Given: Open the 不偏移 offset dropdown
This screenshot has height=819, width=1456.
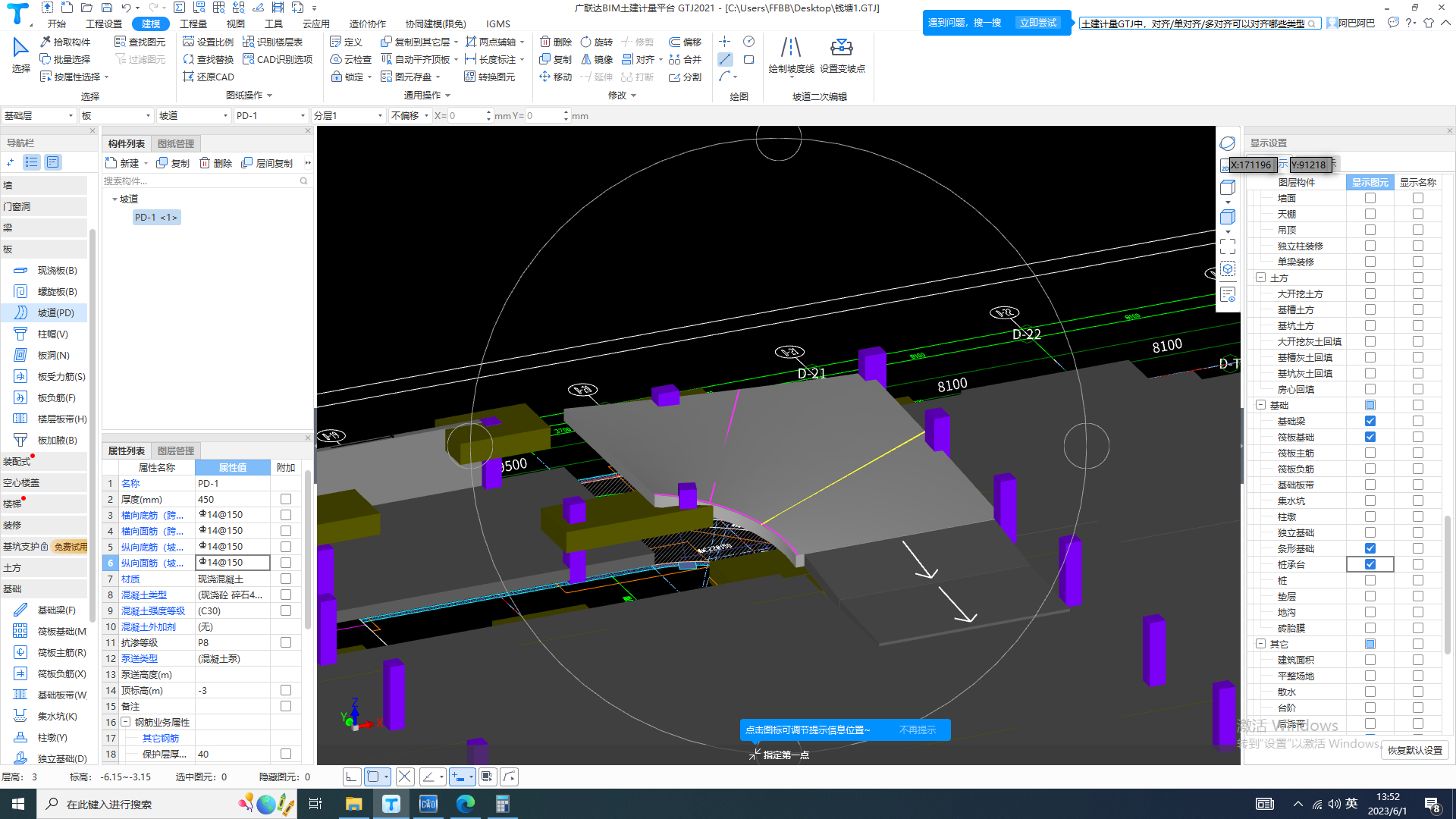Looking at the screenshot, I should 409,115.
